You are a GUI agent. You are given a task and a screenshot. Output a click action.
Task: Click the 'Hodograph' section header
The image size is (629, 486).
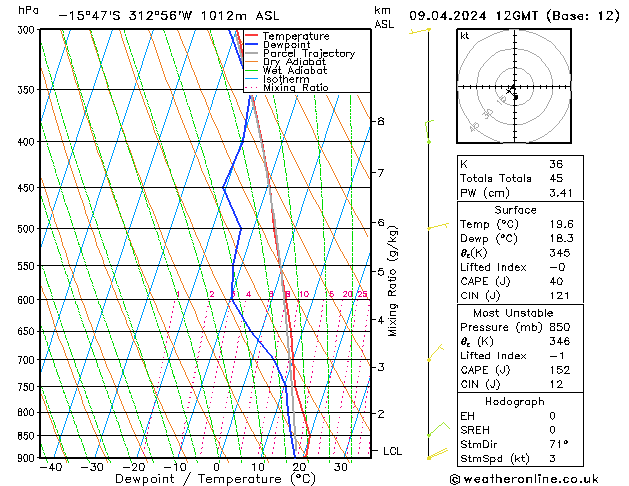(x=515, y=402)
